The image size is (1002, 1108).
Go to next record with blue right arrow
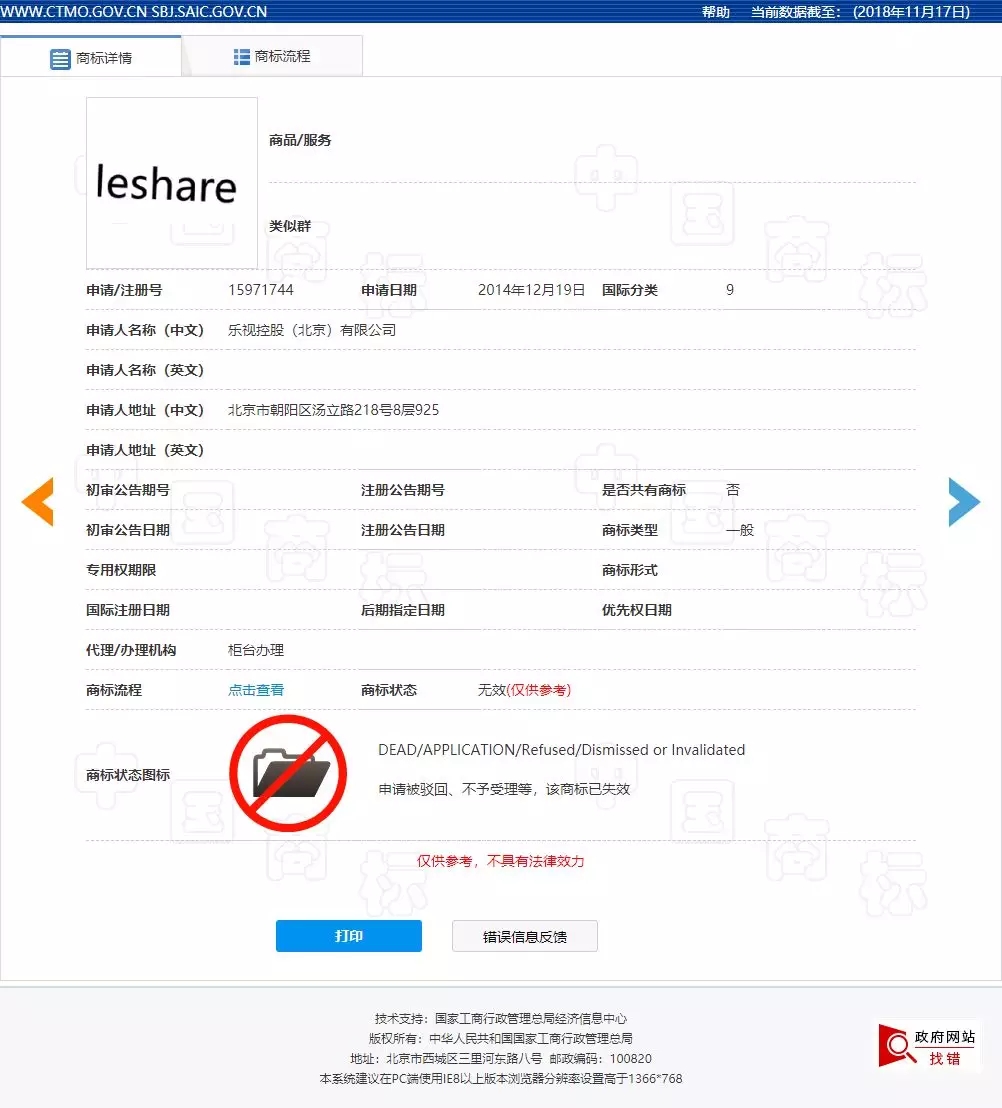(x=964, y=502)
